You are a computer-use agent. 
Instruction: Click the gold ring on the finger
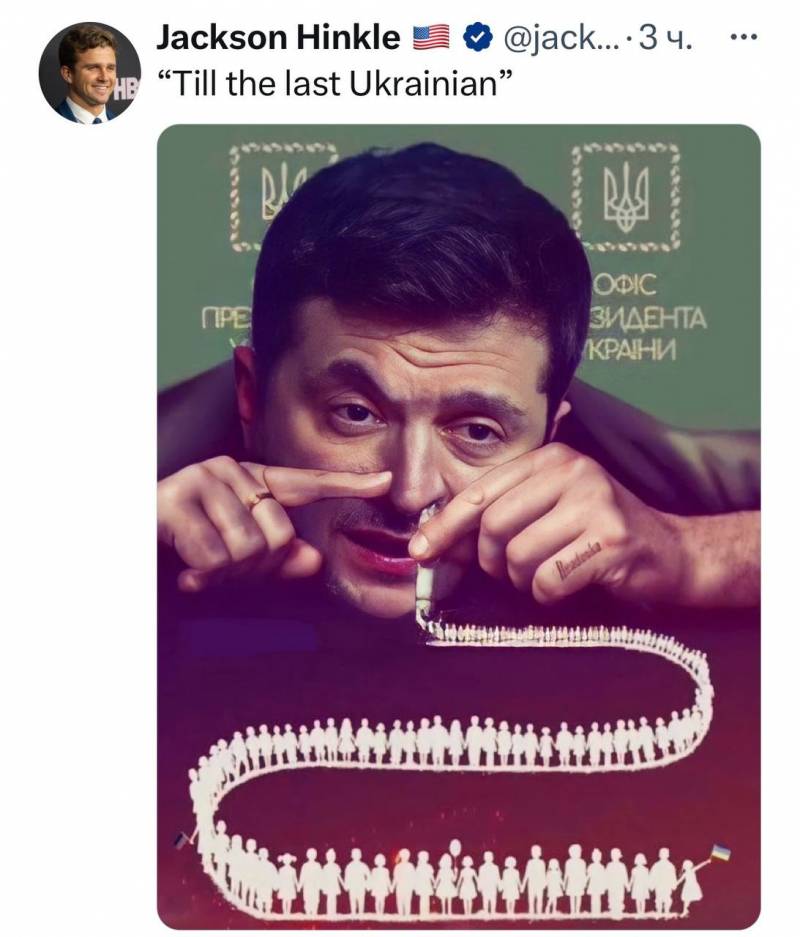coord(258,498)
